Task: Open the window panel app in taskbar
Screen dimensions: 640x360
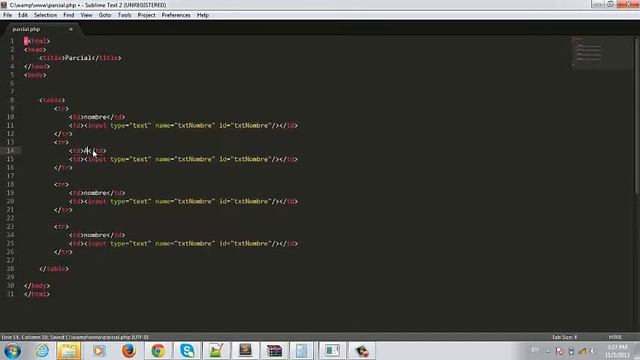Action: (332, 351)
